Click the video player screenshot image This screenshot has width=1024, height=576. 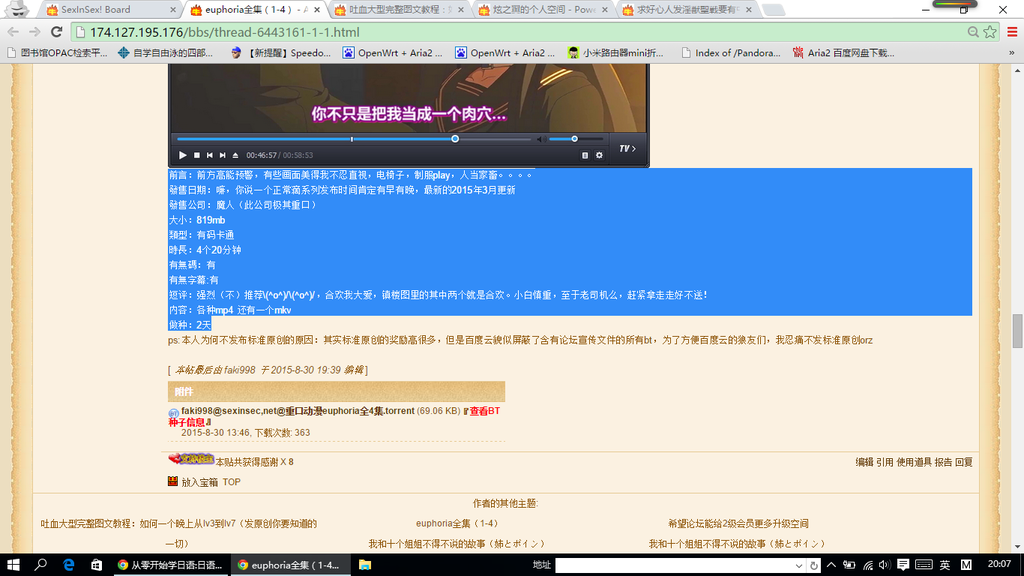coord(409,115)
